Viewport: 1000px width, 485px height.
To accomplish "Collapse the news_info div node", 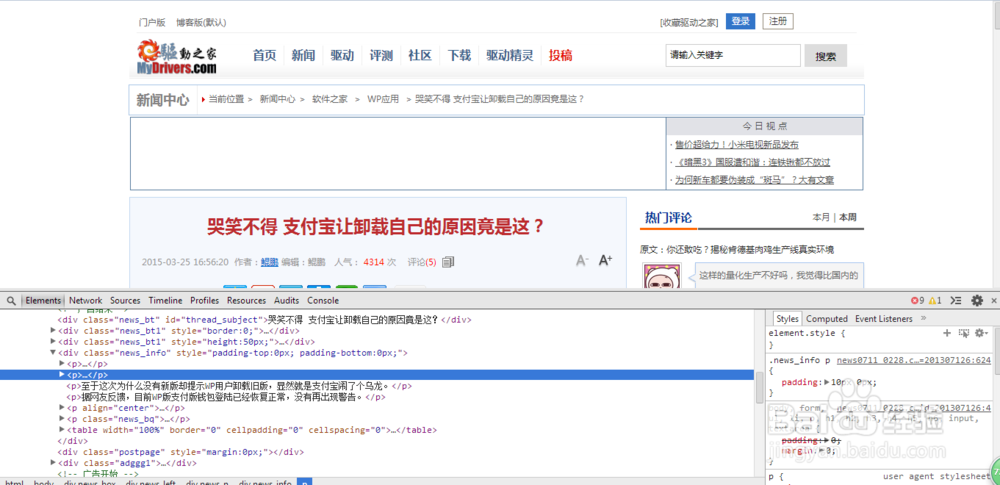I will 53,353.
